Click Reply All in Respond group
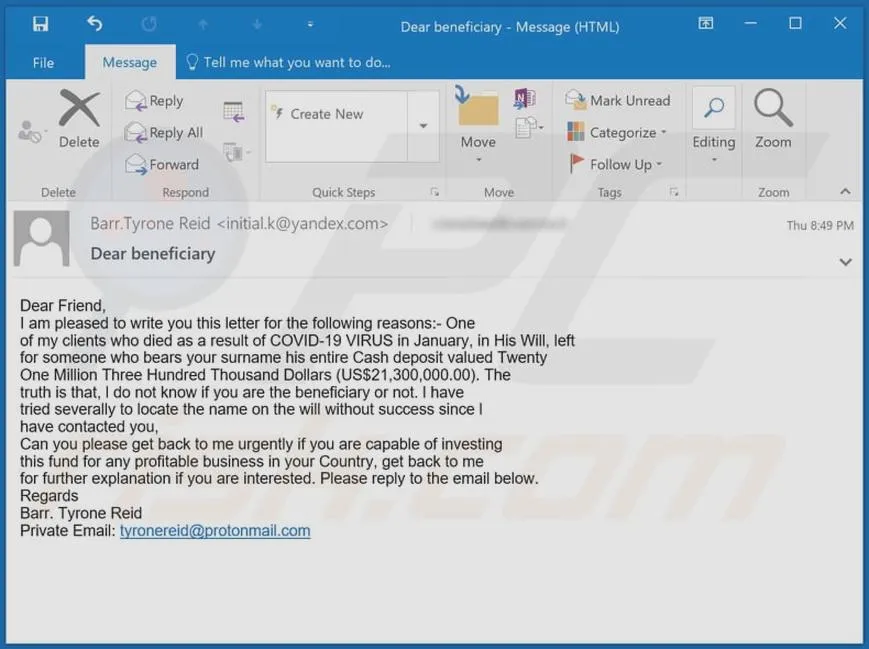 [x=164, y=132]
